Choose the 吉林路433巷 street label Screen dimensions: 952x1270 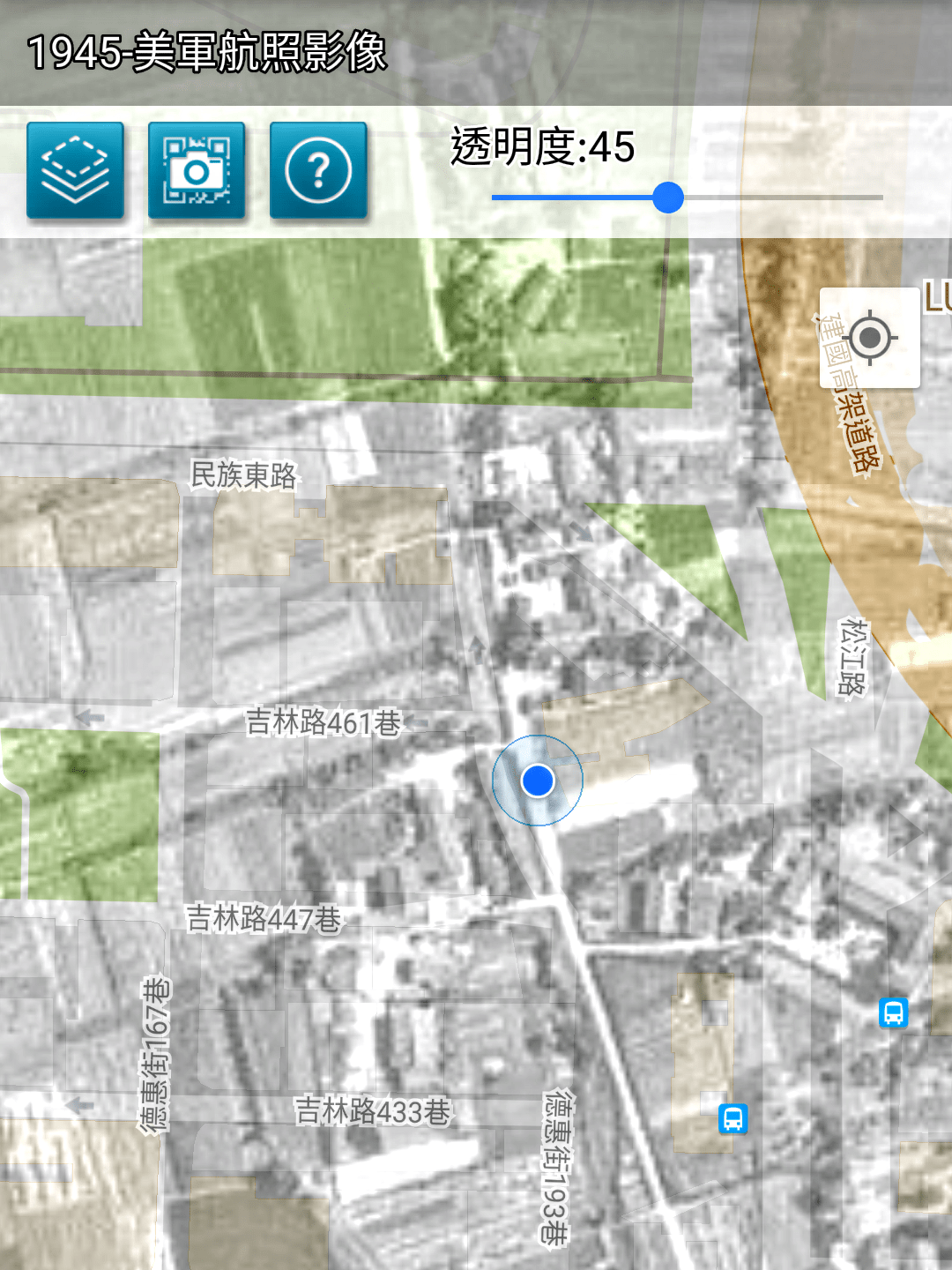coord(372,1111)
